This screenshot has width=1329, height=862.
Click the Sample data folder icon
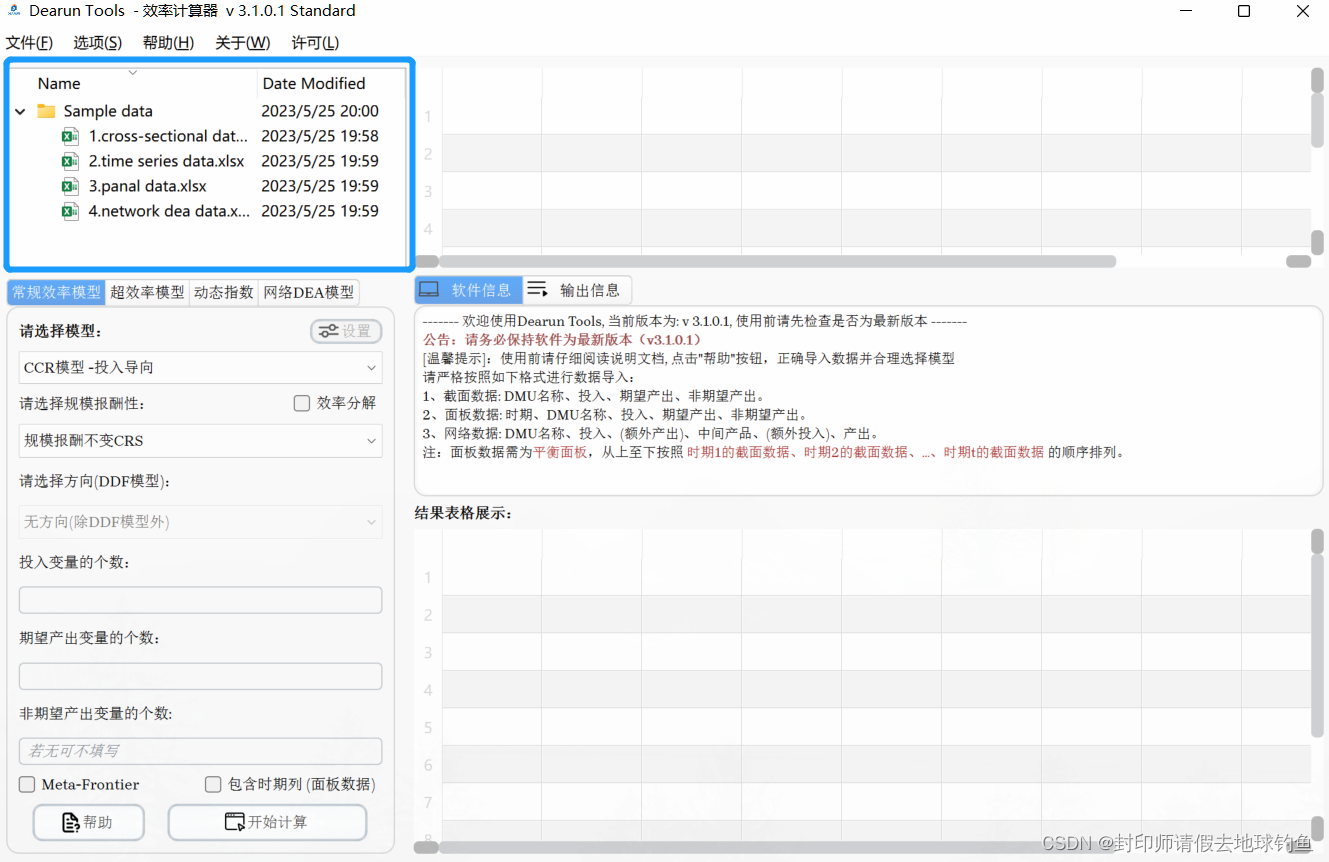pos(46,110)
